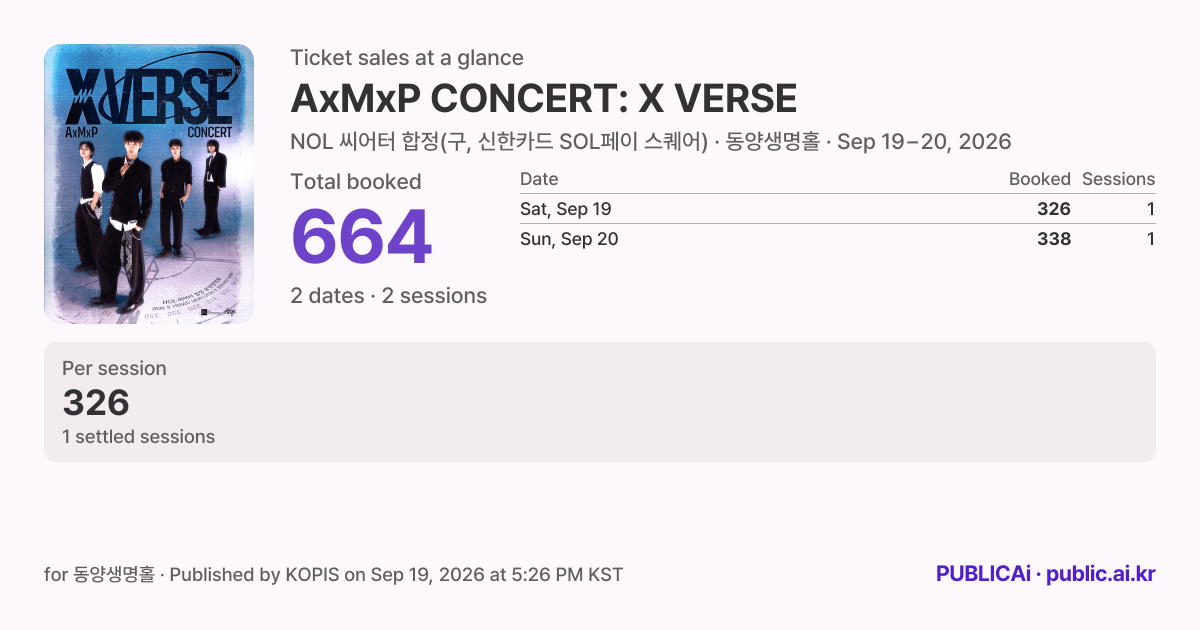This screenshot has width=1200, height=630.
Task: Click the total booked number 664
Action: point(361,238)
